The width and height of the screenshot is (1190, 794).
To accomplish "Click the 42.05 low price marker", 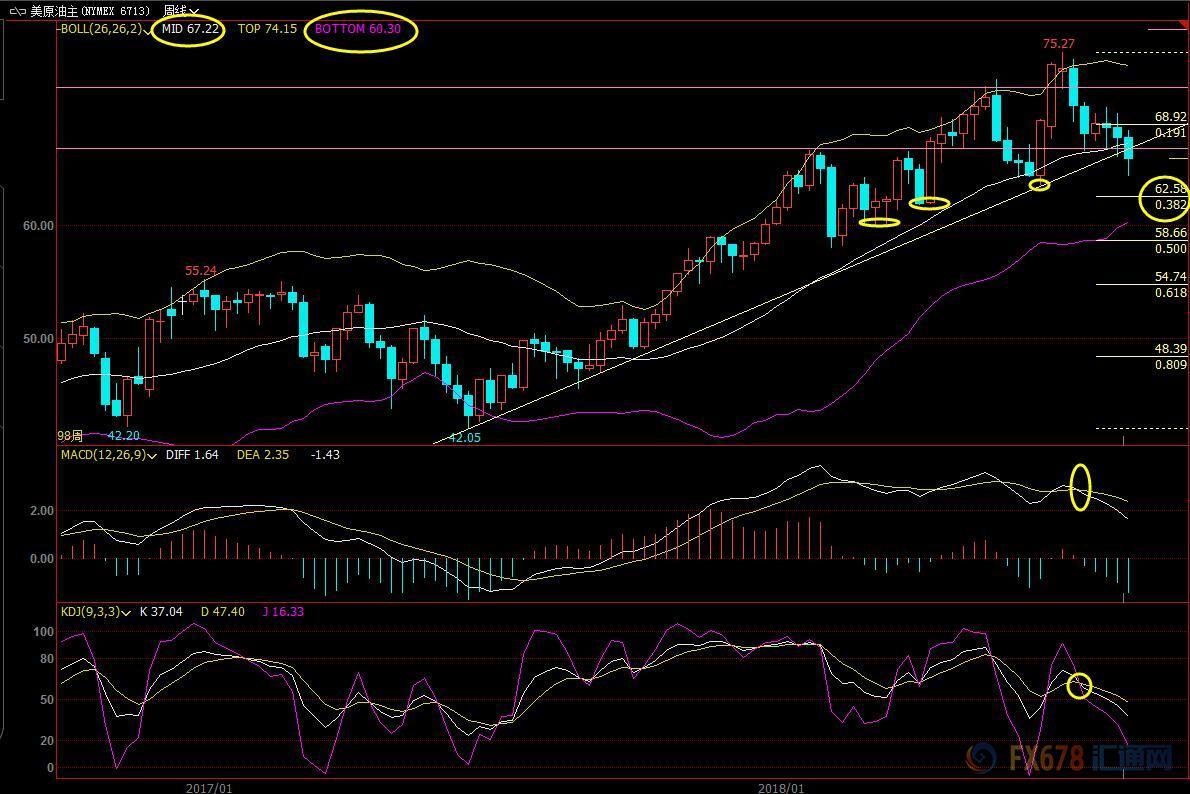I will click(464, 438).
